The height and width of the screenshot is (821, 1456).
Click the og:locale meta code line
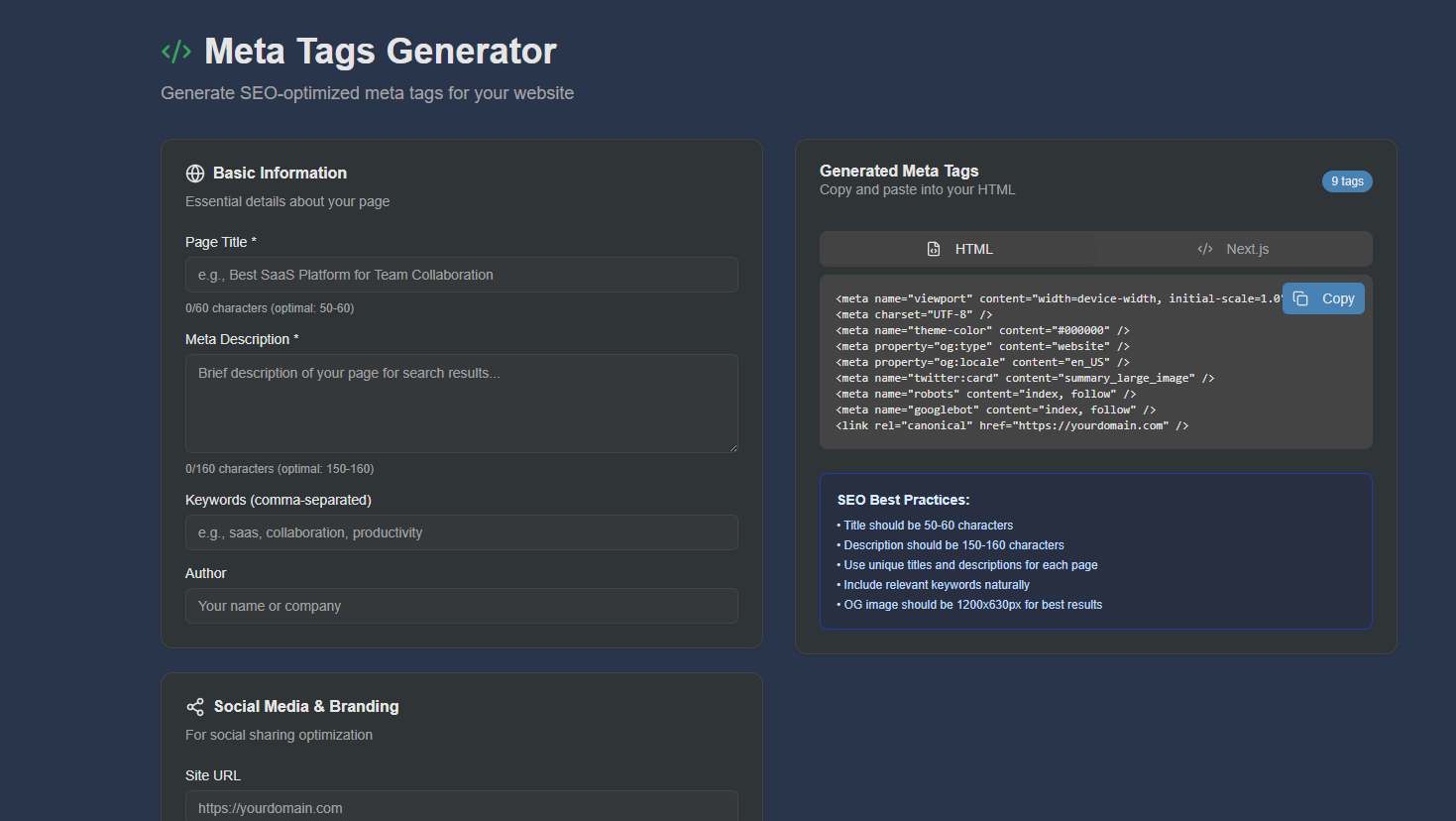pyautogui.click(x=982, y=362)
